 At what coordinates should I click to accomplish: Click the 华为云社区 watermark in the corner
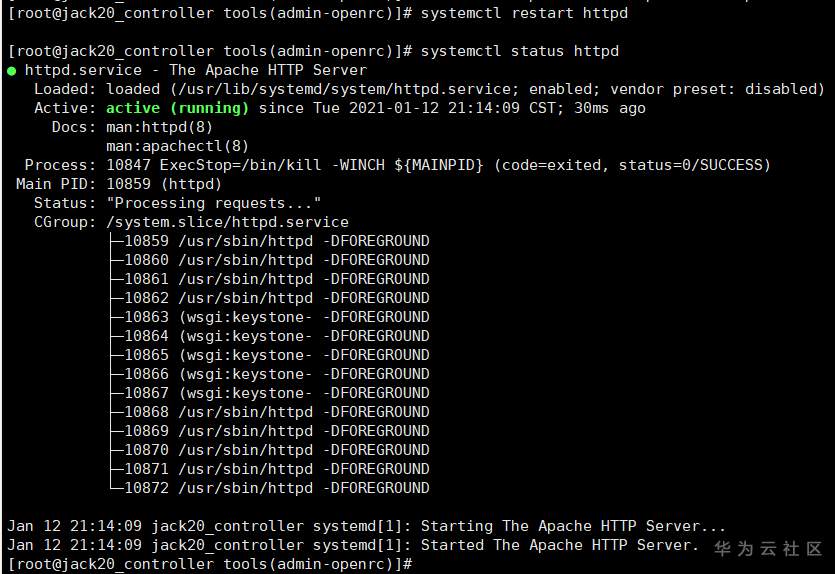pos(768,549)
